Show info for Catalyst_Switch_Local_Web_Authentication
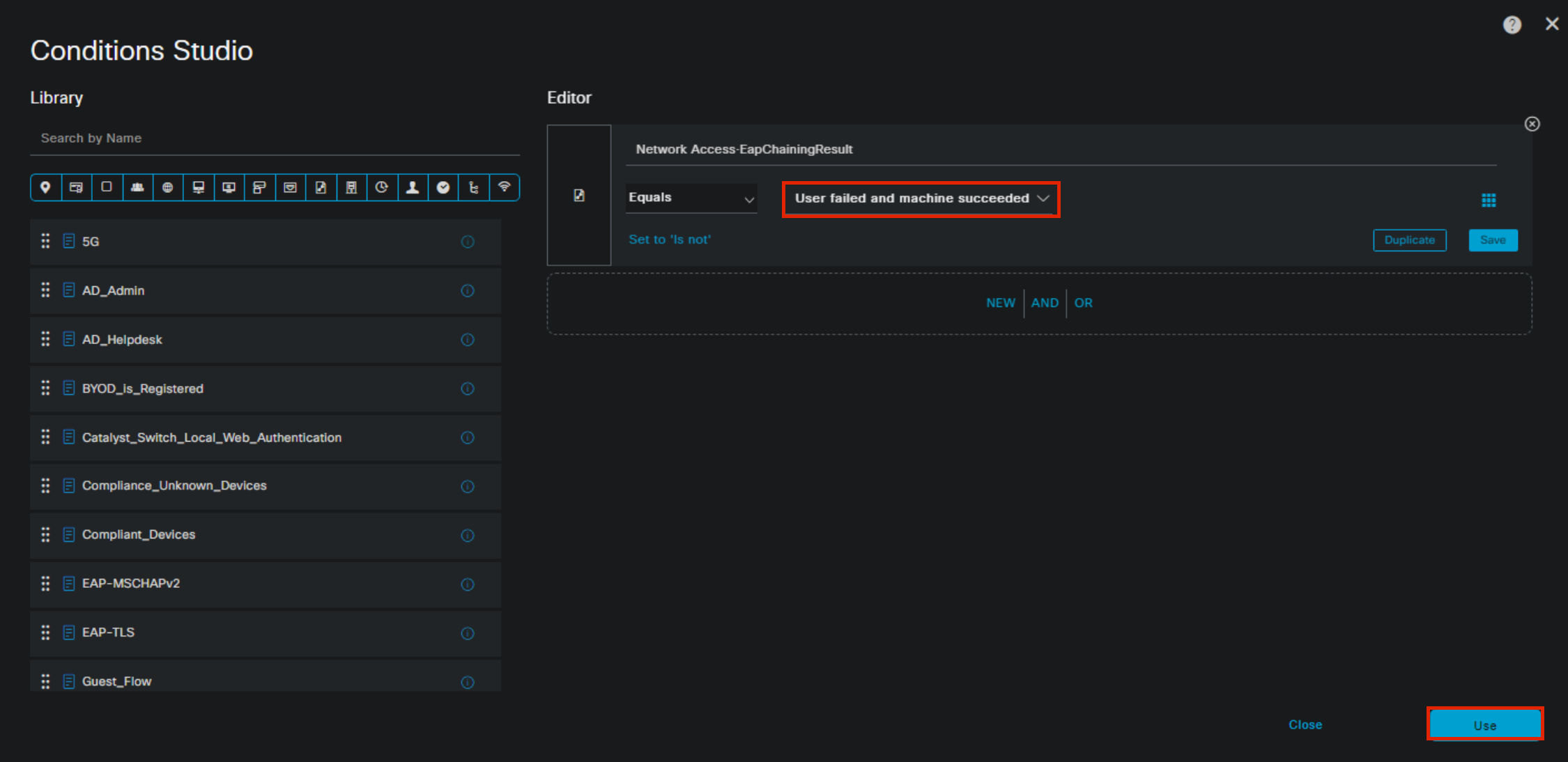This screenshot has width=1568, height=762. (468, 437)
